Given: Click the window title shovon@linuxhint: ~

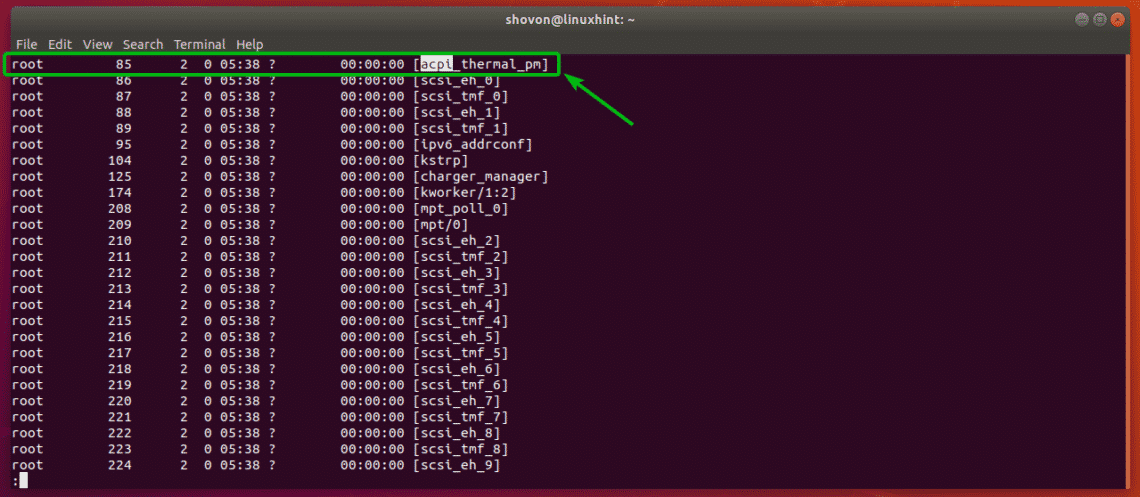Looking at the screenshot, I should pos(570,20).
